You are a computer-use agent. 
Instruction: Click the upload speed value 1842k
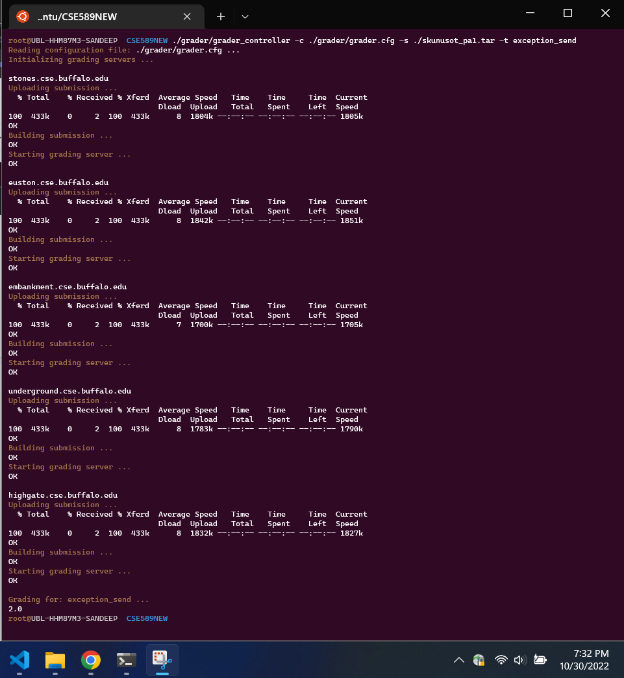coord(202,221)
